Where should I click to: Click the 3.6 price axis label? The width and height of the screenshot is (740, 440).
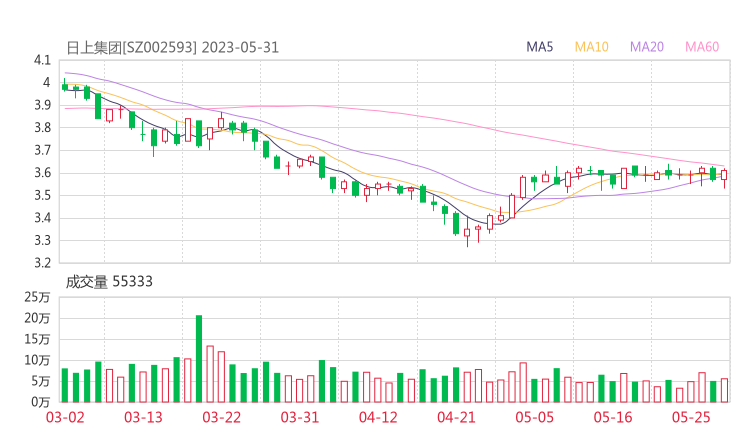pyautogui.click(x=42, y=173)
